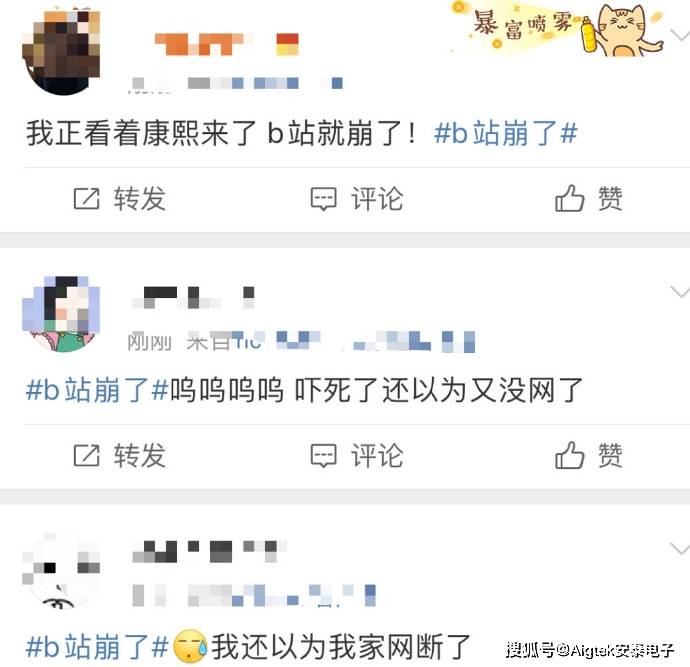The height and width of the screenshot is (667, 690).
Task: Open the comment icon under the first post
Action: point(323,199)
